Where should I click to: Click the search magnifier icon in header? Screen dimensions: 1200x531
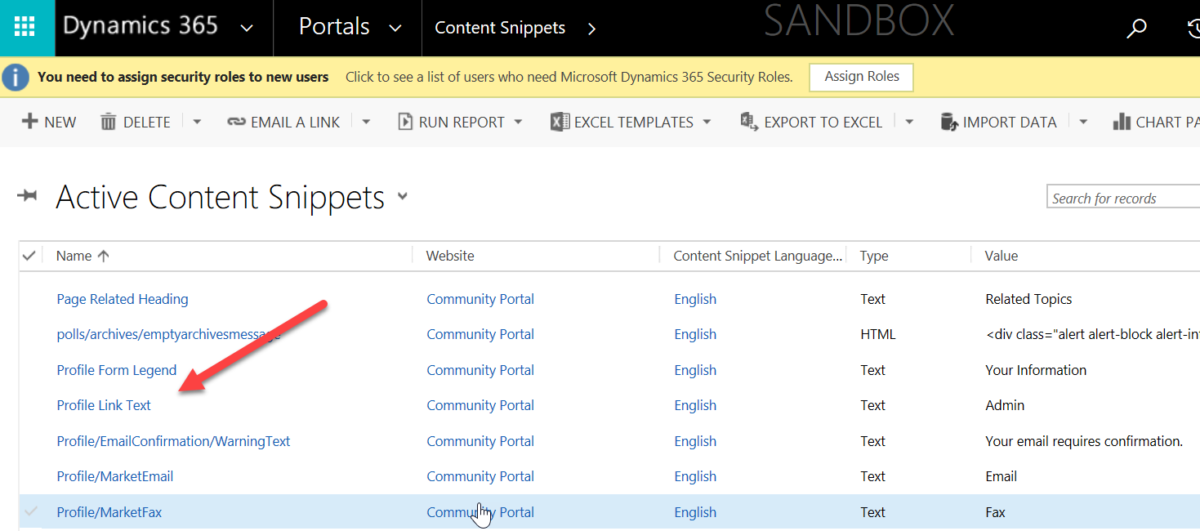pos(1136,28)
